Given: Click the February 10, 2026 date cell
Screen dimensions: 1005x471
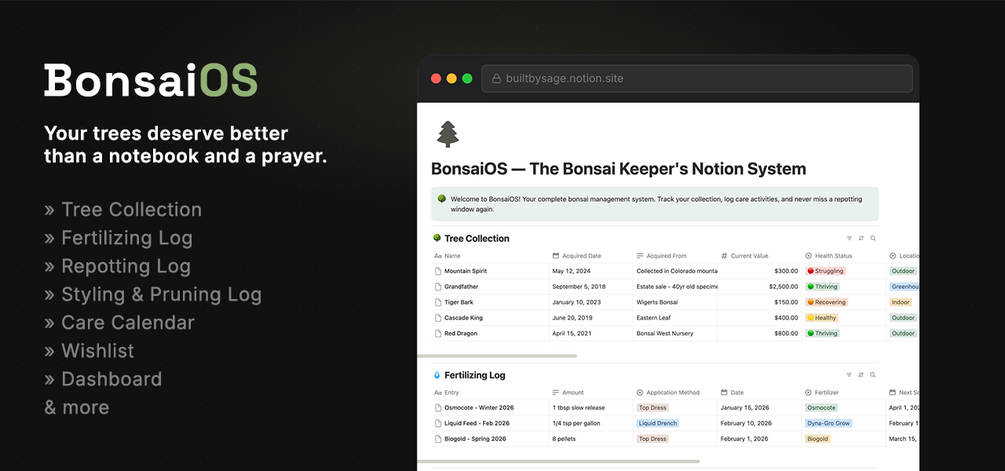Looking at the screenshot, I should point(760,423).
